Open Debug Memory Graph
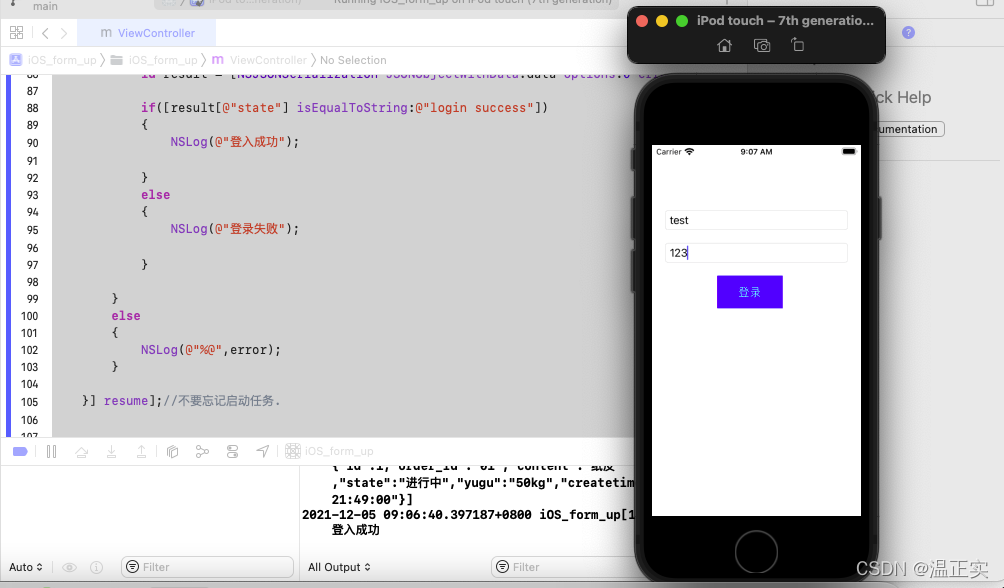Viewport: 1004px width, 588px height. point(202,452)
